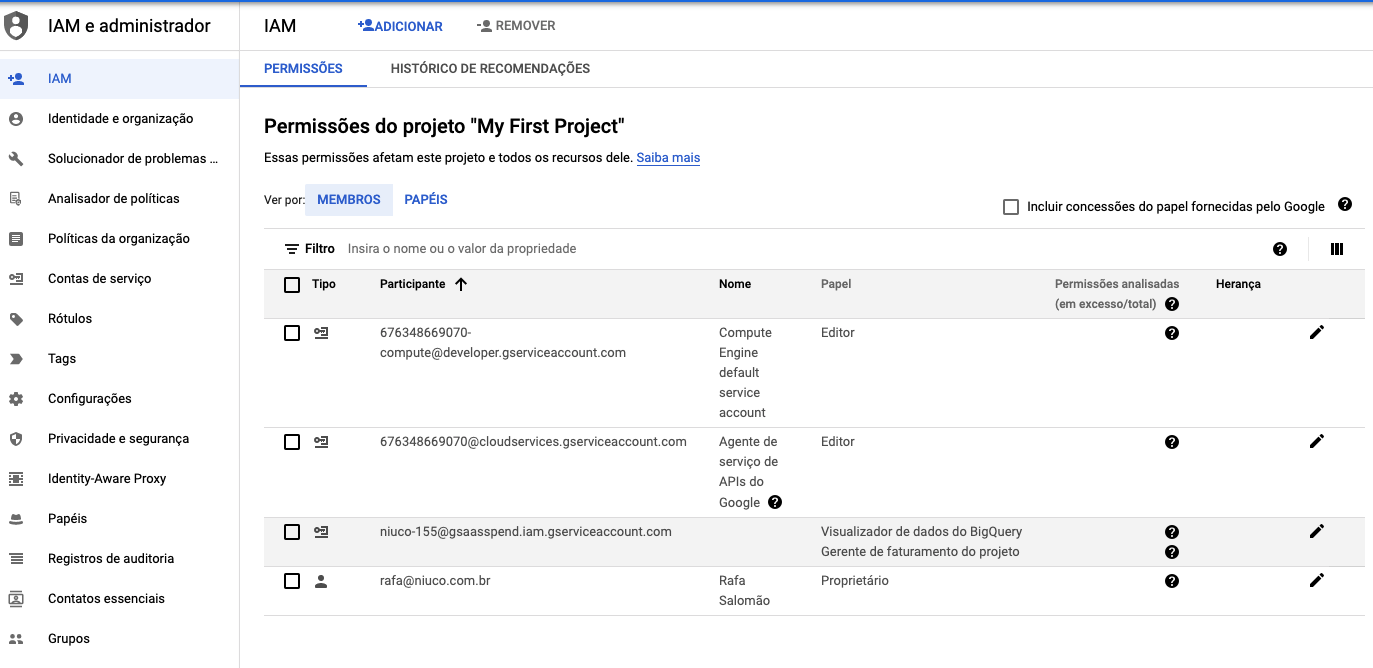Image resolution: width=1373 pixels, height=668 pixels.
Task: Show permission help for Proprietário row
Action: point(1172,581)
